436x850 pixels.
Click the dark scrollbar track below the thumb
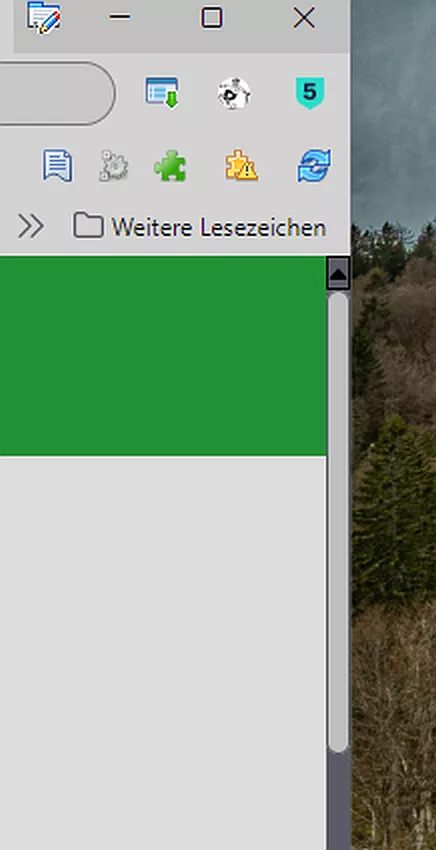pos(338,801)
